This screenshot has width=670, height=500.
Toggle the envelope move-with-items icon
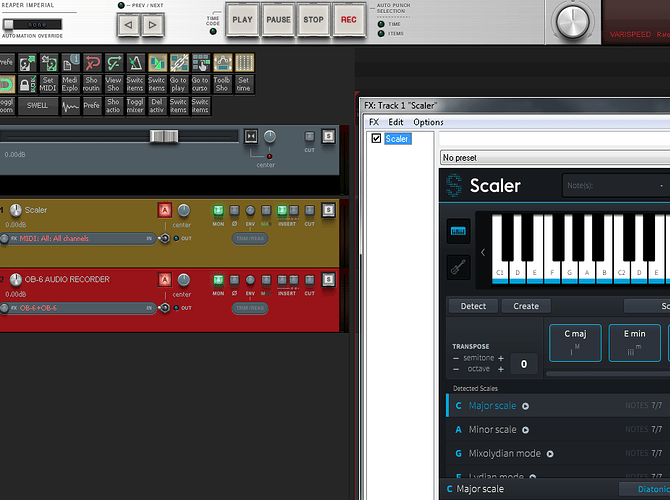click(223, 63)
